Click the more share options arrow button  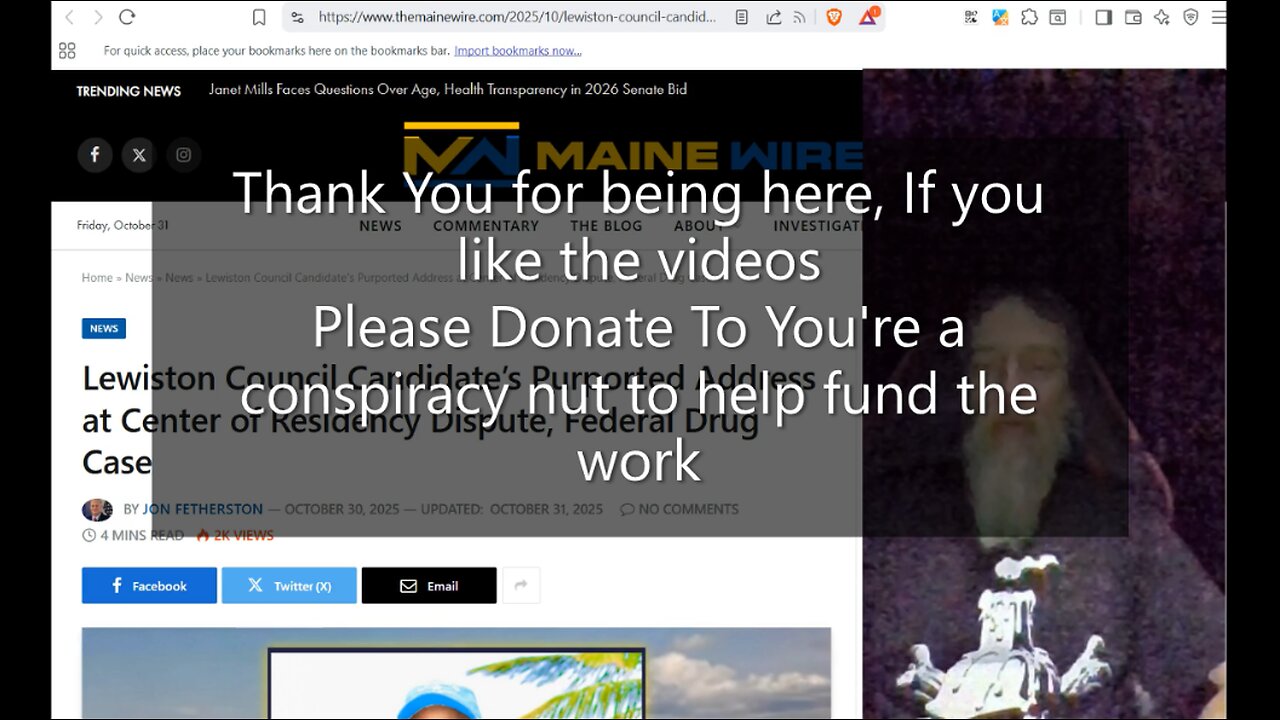[521, 586]
